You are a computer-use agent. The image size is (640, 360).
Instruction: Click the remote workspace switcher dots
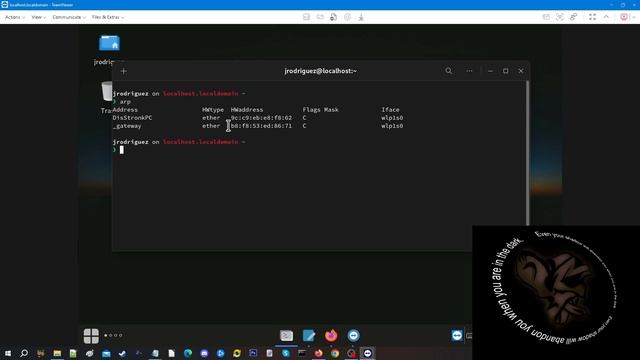pyautogui.click(x=113, y=336)
